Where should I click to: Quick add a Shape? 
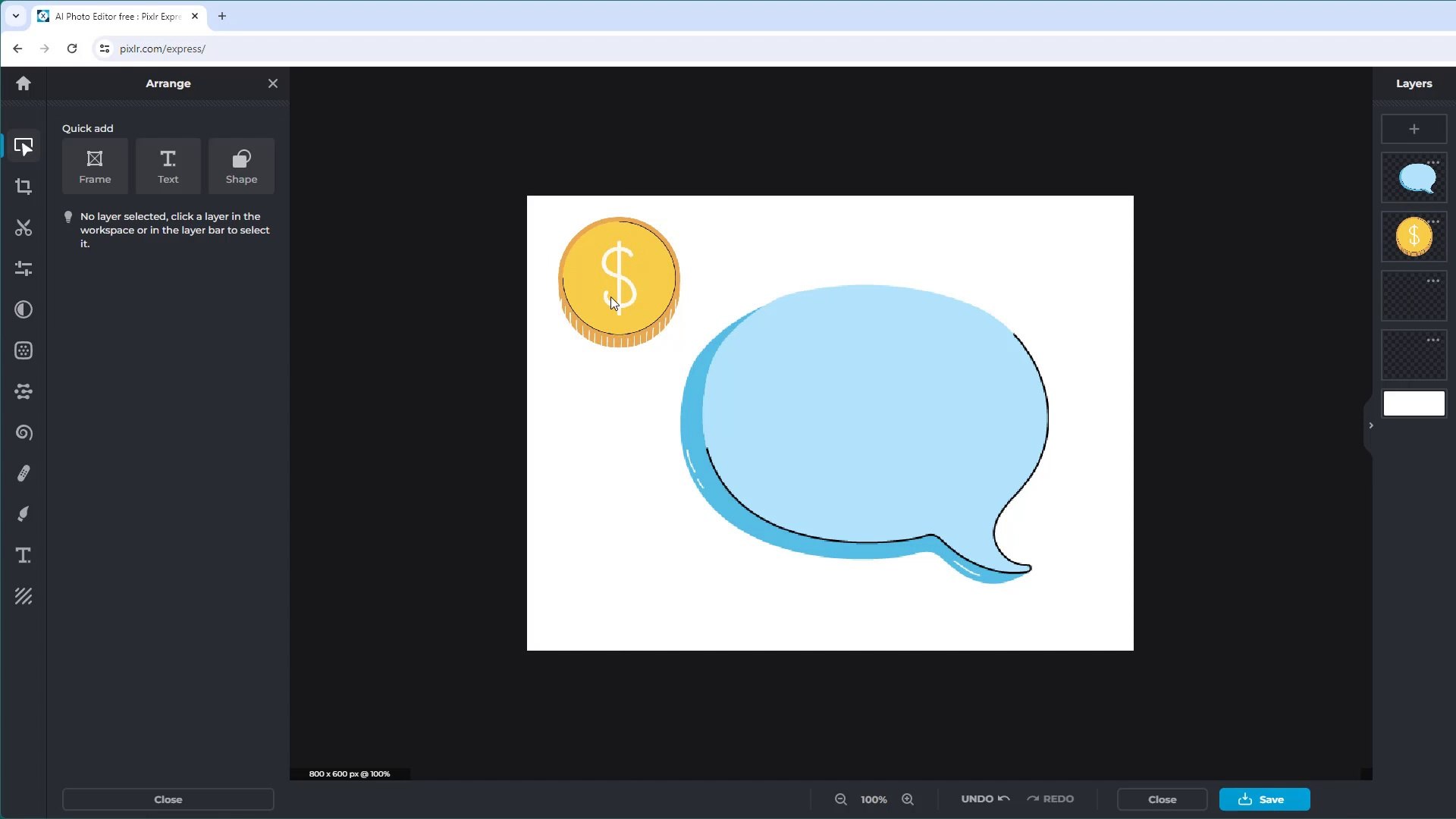pos(241,166)
